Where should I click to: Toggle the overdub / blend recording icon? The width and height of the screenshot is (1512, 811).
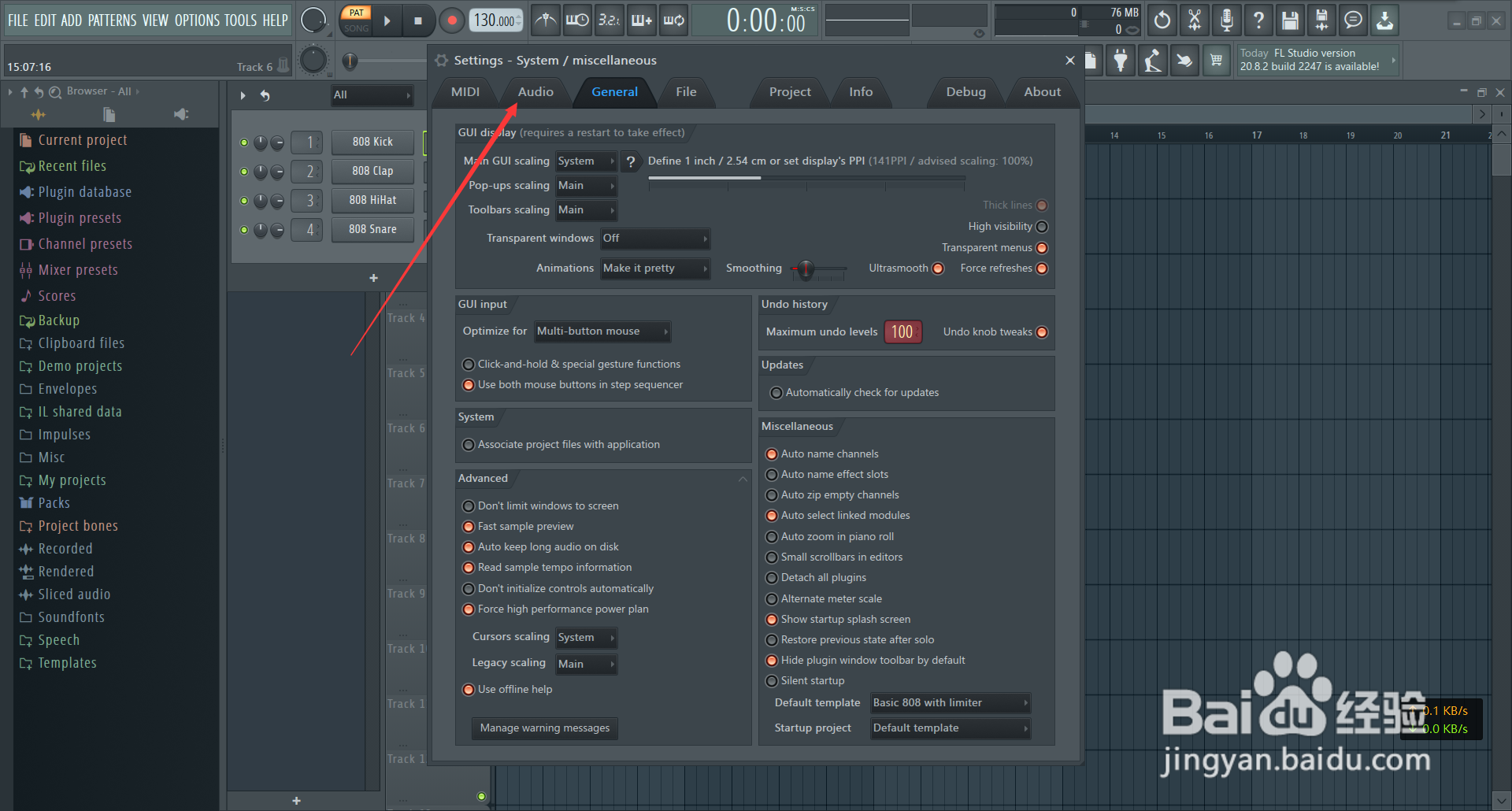(641, 20)
